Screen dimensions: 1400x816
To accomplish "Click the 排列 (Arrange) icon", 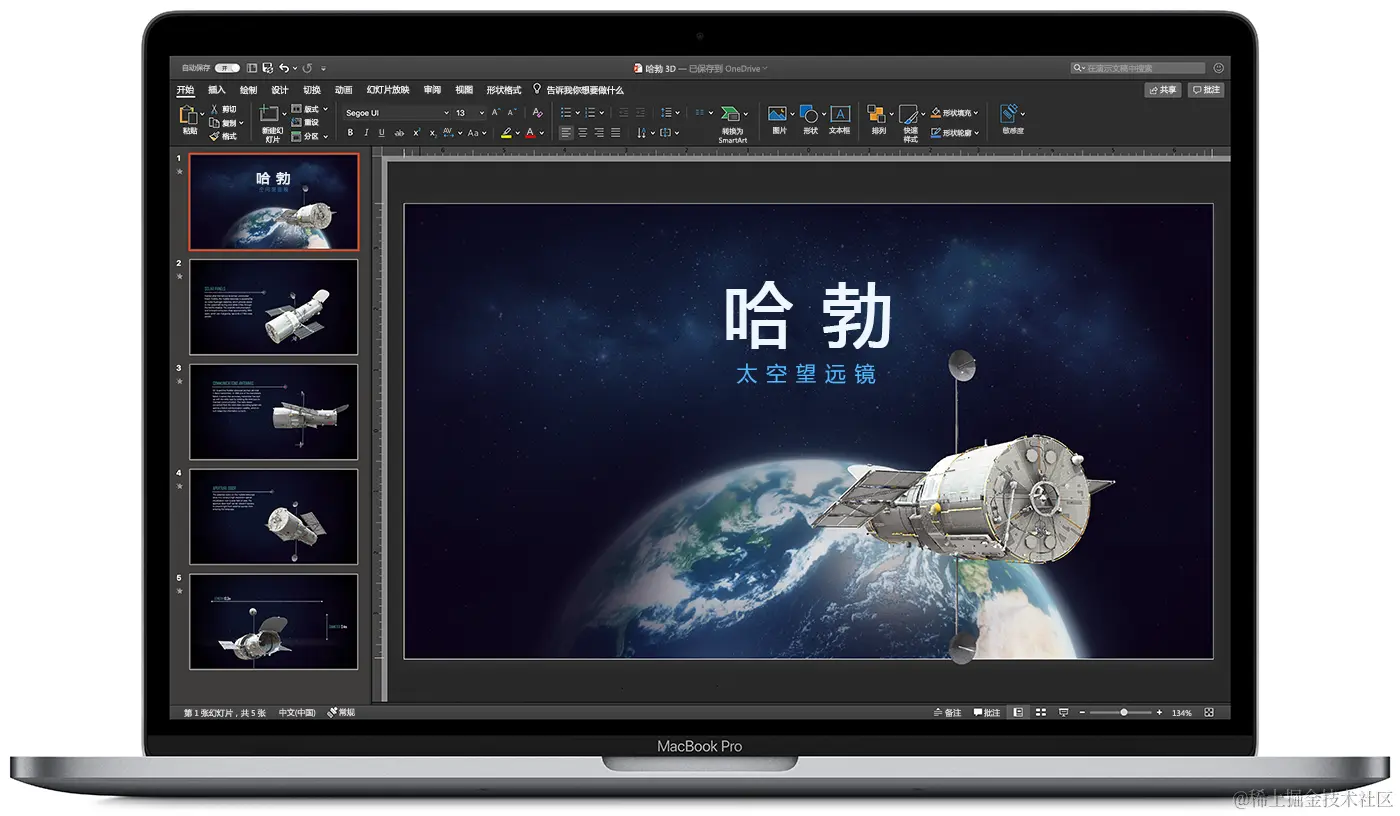I will [x=878, y=114].
